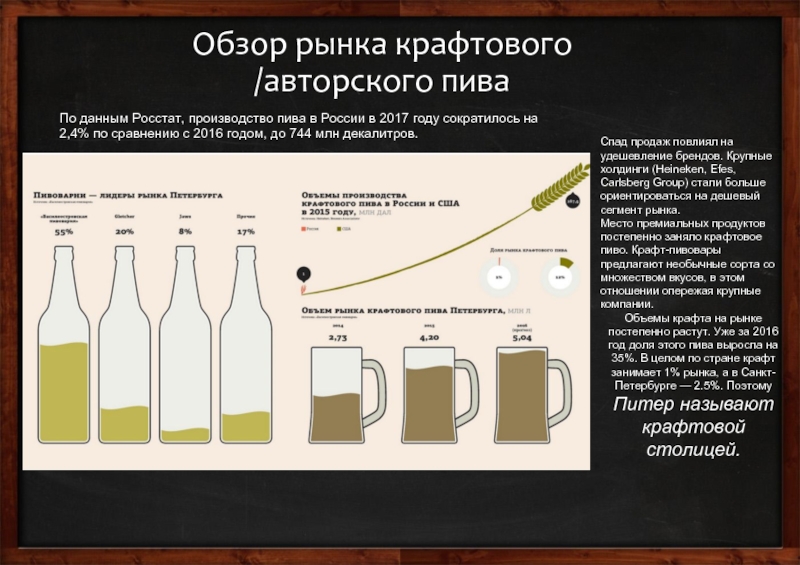This screenshot has height=565, width=800.
Task: Click the black pin at the curve start
Action: (x=301, y=272)
